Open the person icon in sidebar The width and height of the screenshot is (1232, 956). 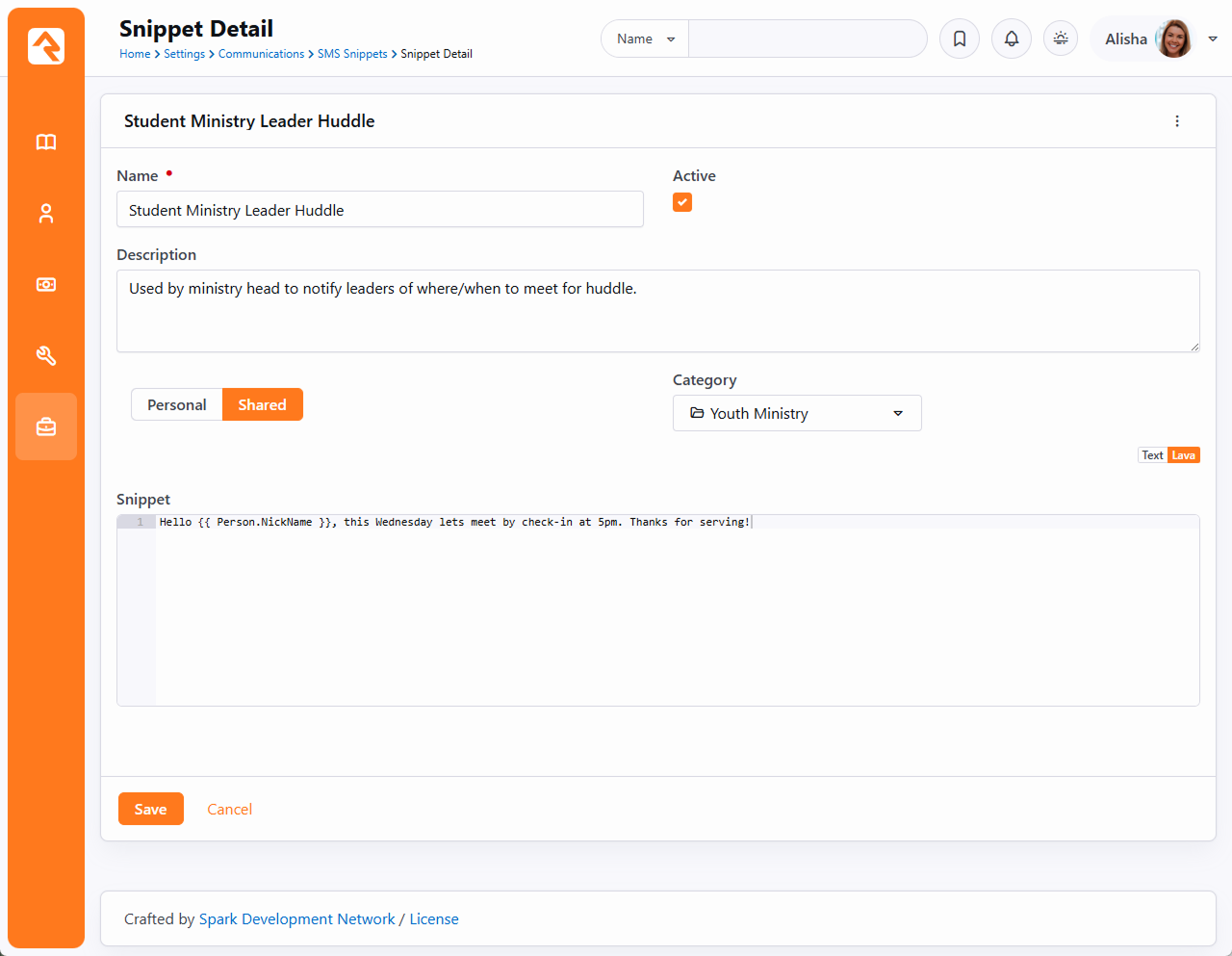(x=46, y=214)
